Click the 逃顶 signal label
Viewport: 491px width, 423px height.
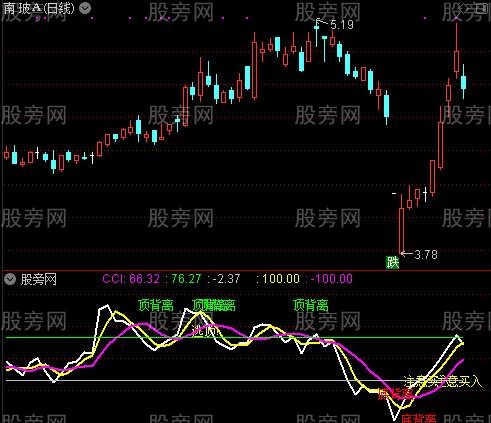205,331
